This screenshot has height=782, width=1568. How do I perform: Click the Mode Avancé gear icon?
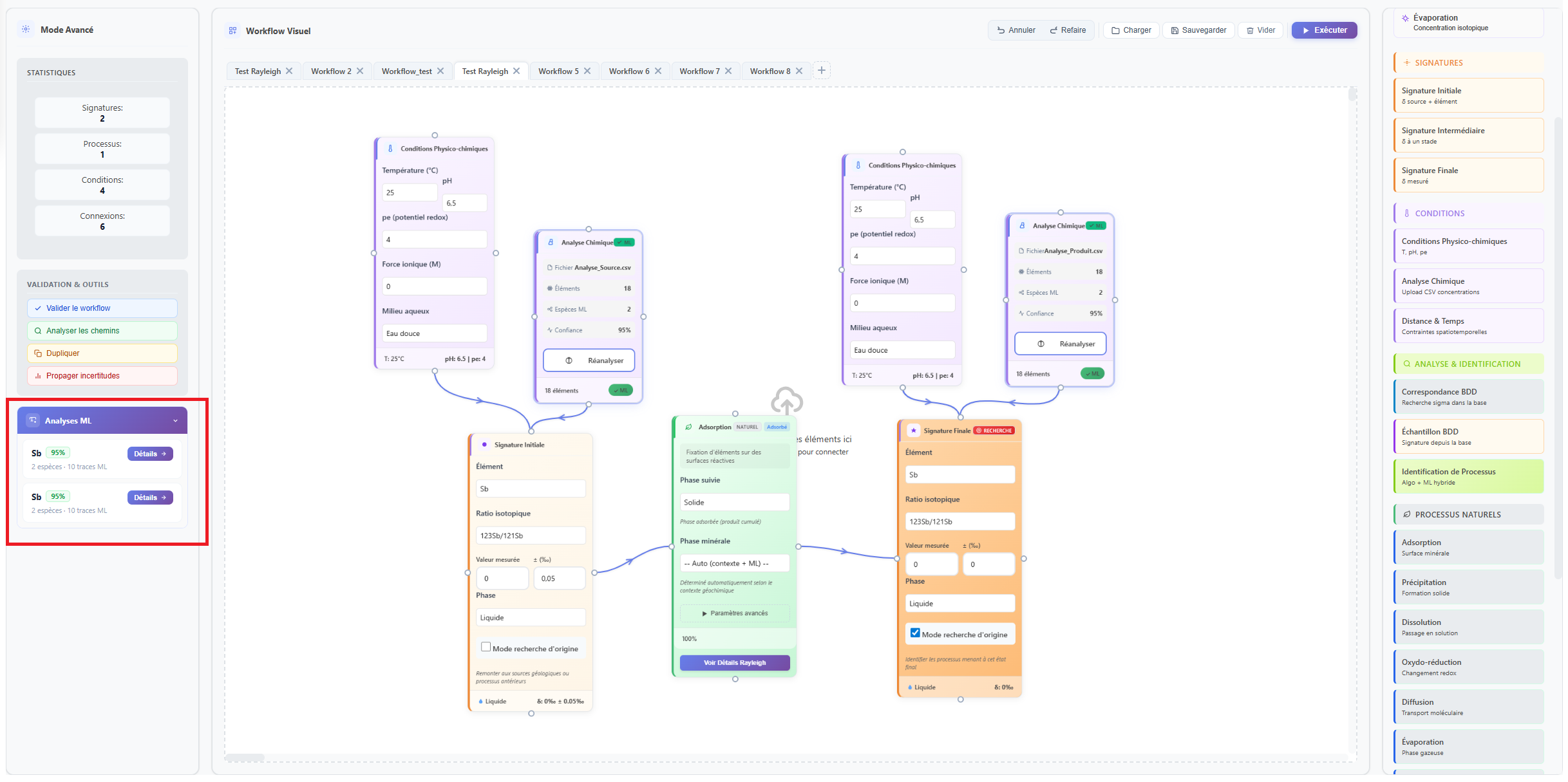[26, 29]
